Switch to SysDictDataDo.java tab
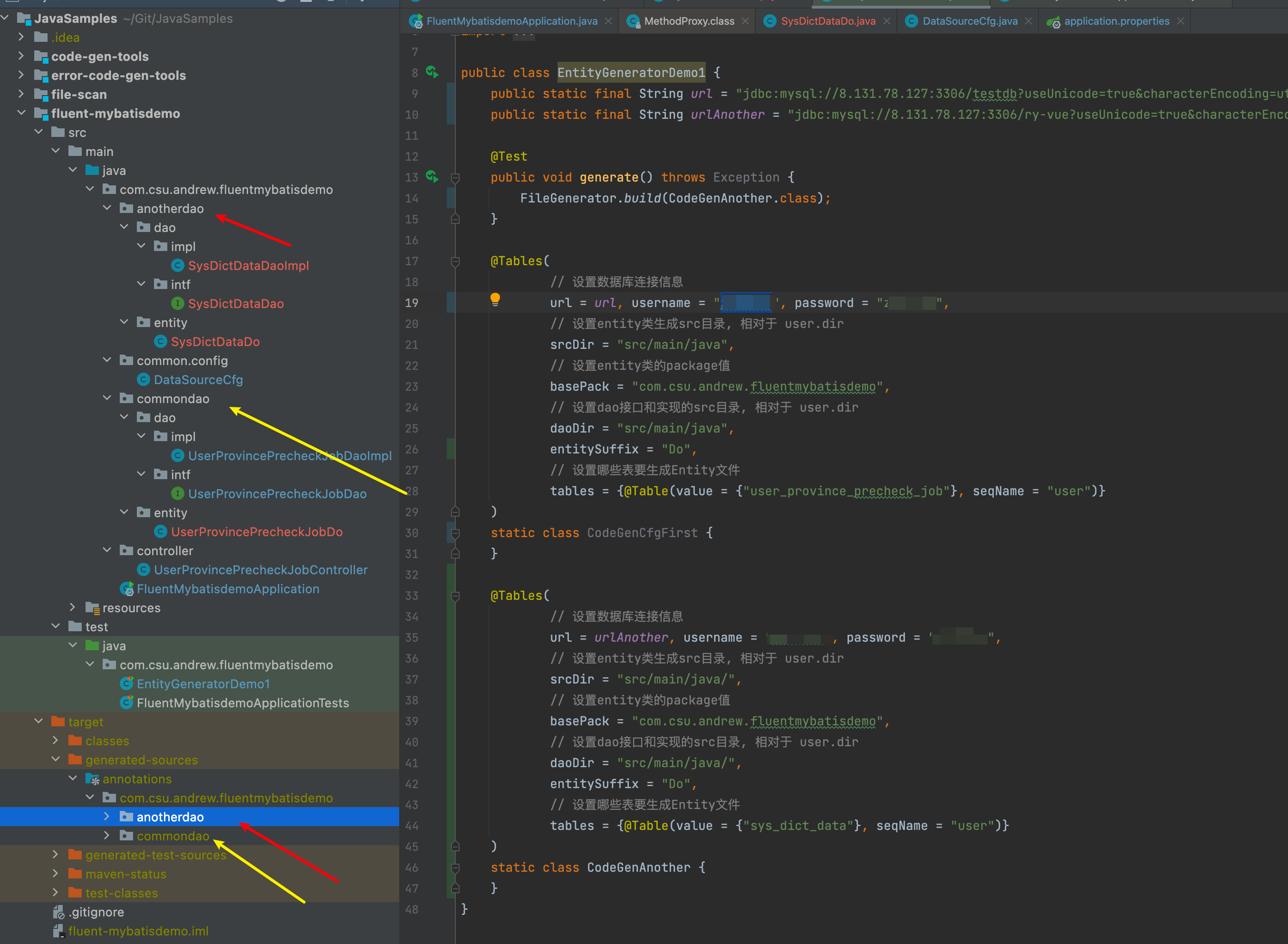The width and height of the screenshot is (1288, 944). 827,21
